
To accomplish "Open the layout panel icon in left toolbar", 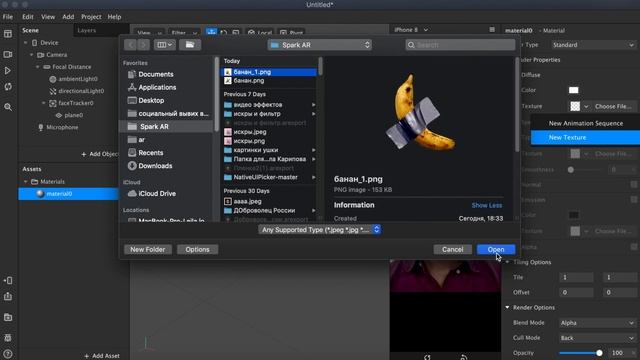I will [x=8, y=34].
